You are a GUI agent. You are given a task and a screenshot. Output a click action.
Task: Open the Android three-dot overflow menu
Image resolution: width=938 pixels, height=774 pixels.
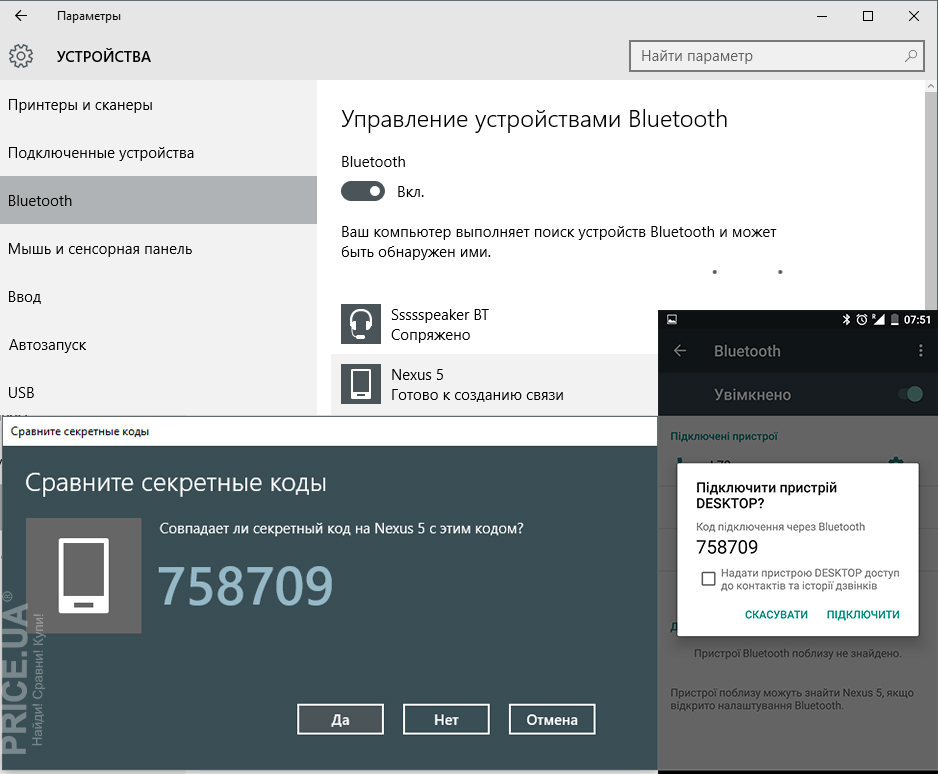[x=921, y=351]
